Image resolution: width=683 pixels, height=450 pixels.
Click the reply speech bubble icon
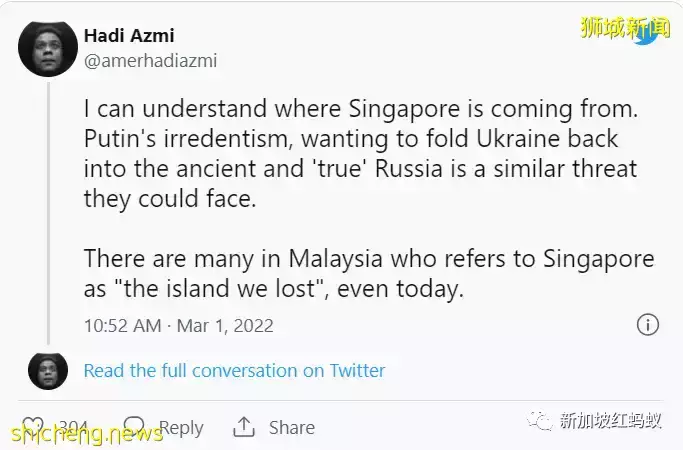coord(134,427)
